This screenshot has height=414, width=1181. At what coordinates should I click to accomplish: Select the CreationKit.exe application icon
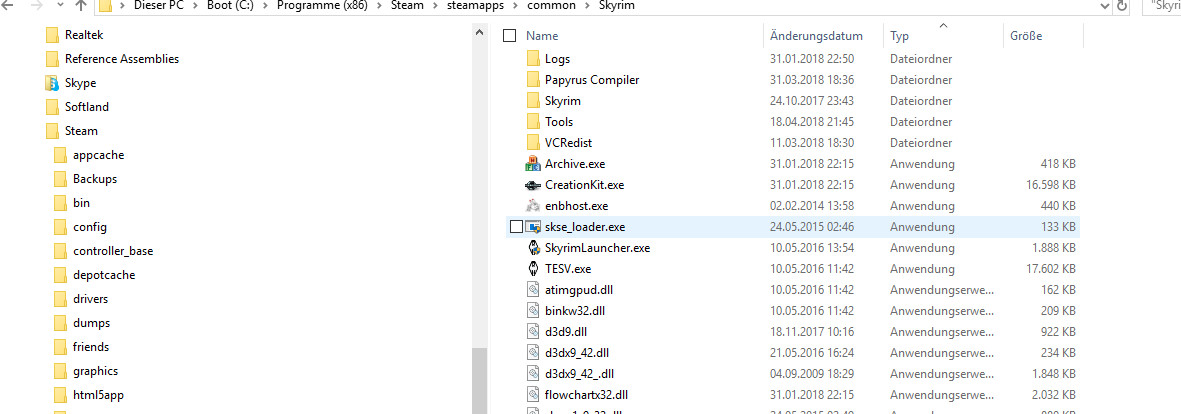coord(532,185)
